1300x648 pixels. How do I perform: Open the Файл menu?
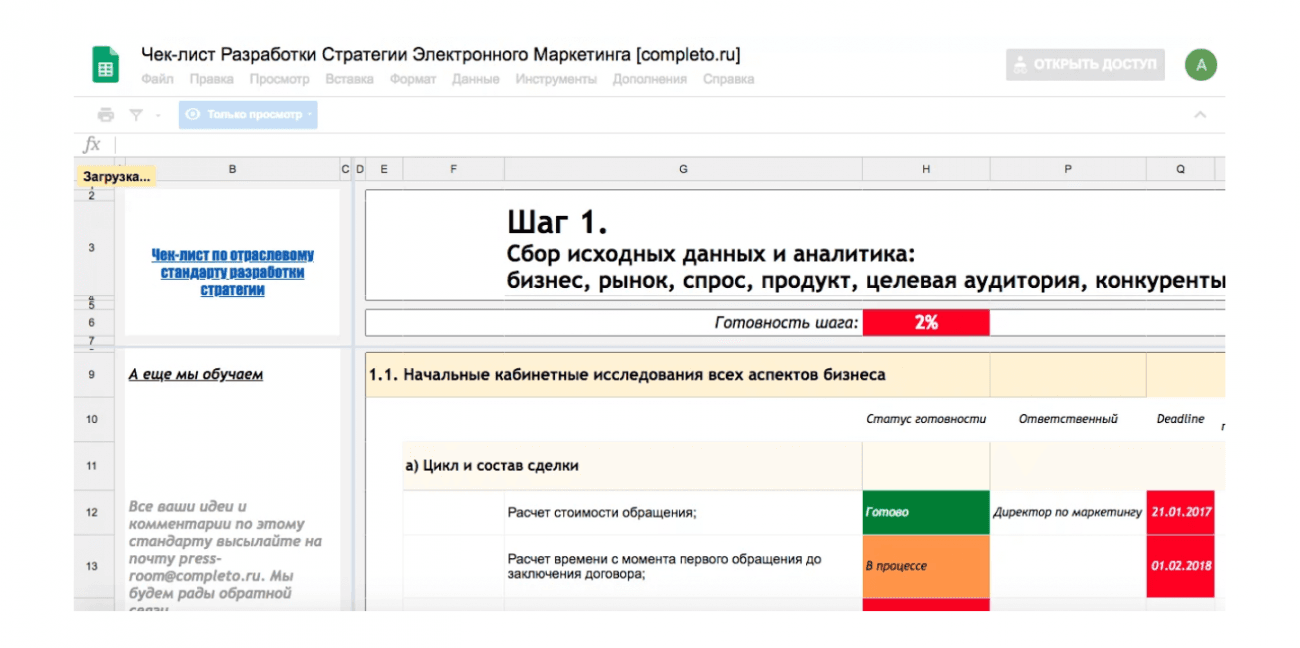coord(157,79)
